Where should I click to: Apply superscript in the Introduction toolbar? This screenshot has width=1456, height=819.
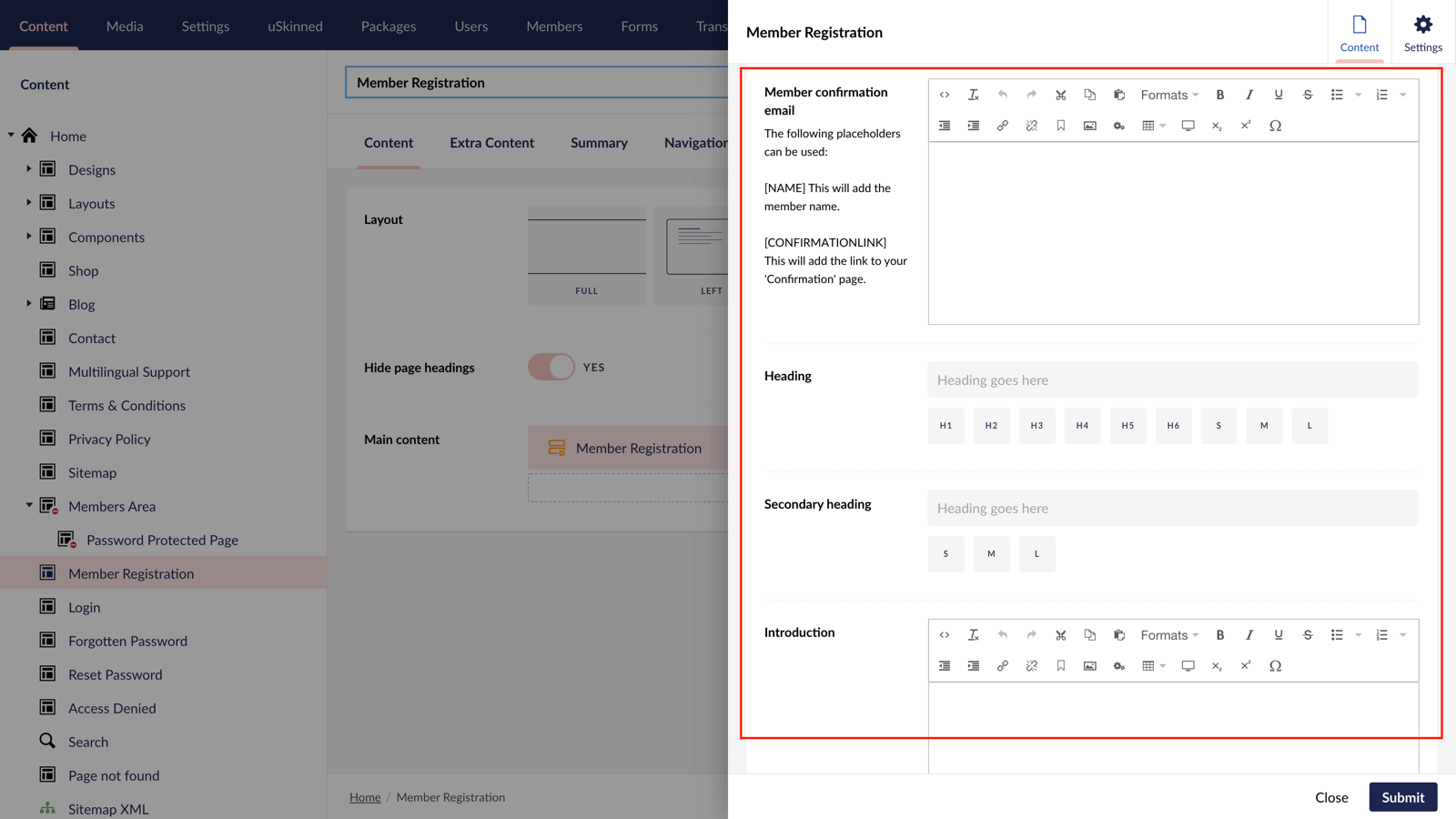click(1246, 665)
